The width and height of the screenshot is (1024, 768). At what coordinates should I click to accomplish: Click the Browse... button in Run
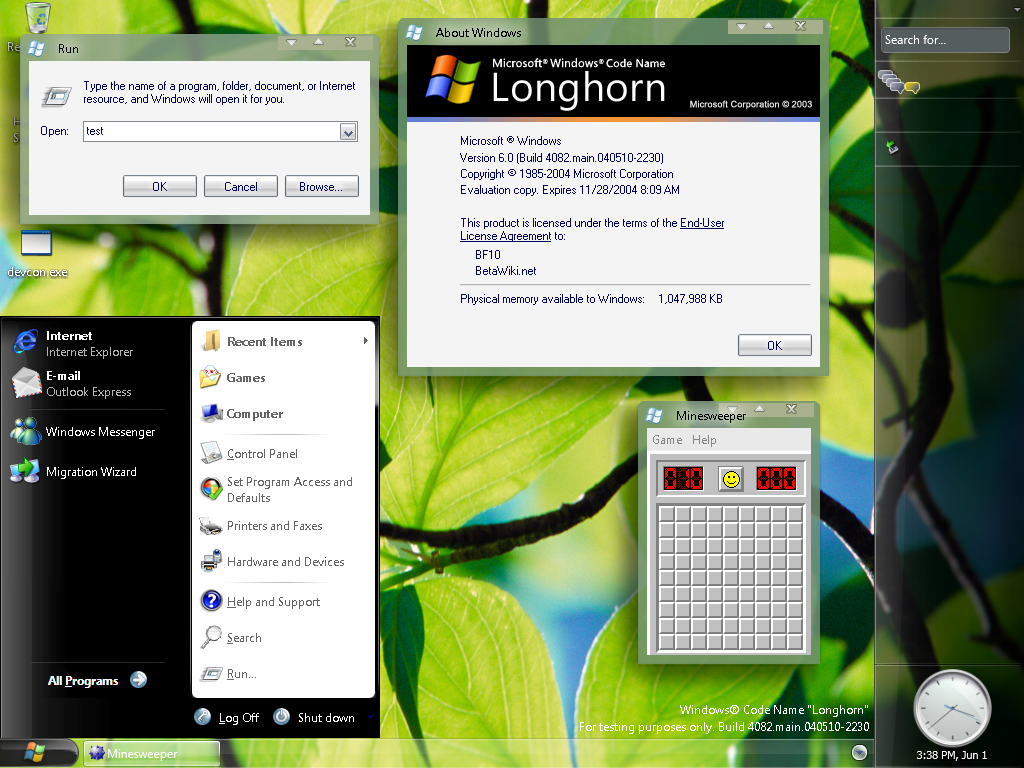[321, 187]
